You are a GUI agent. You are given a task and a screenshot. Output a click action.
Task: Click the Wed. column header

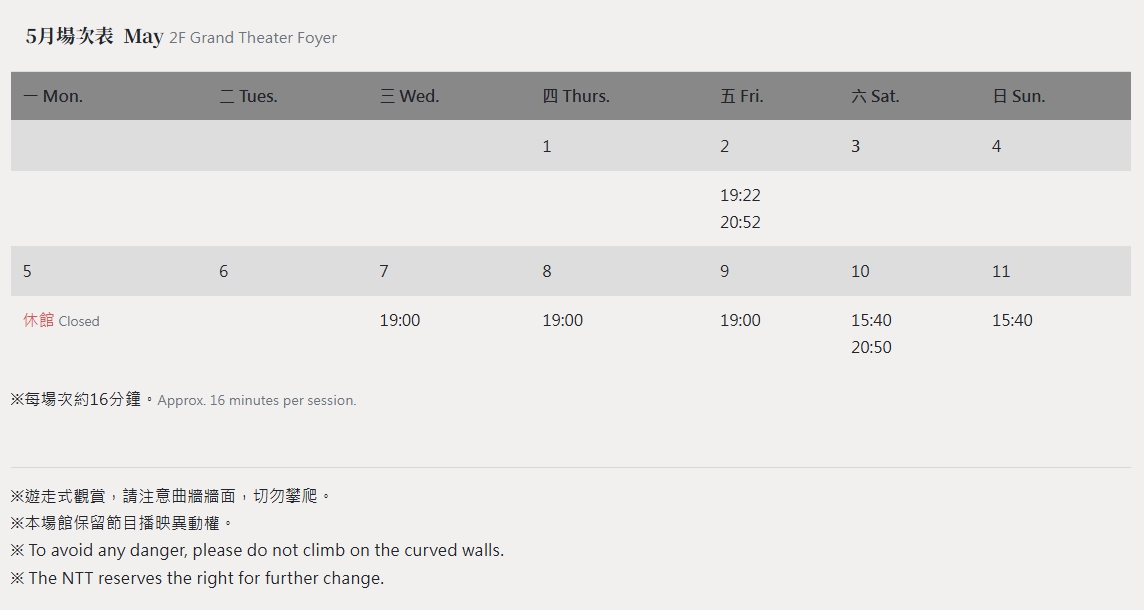(409, 96)
